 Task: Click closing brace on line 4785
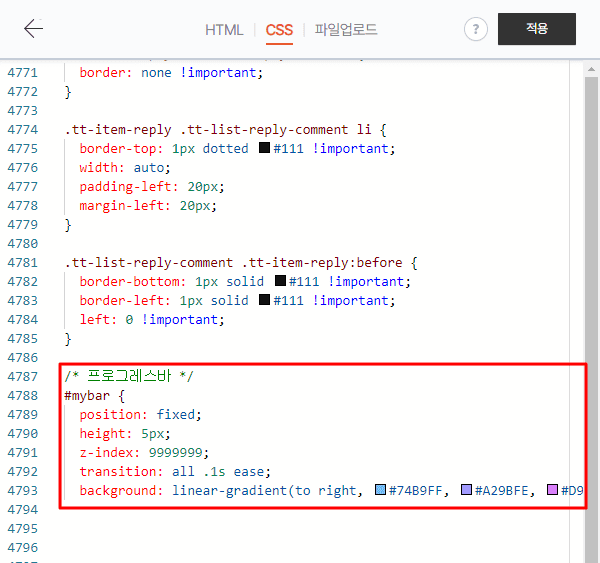click(x=68, y=339)
